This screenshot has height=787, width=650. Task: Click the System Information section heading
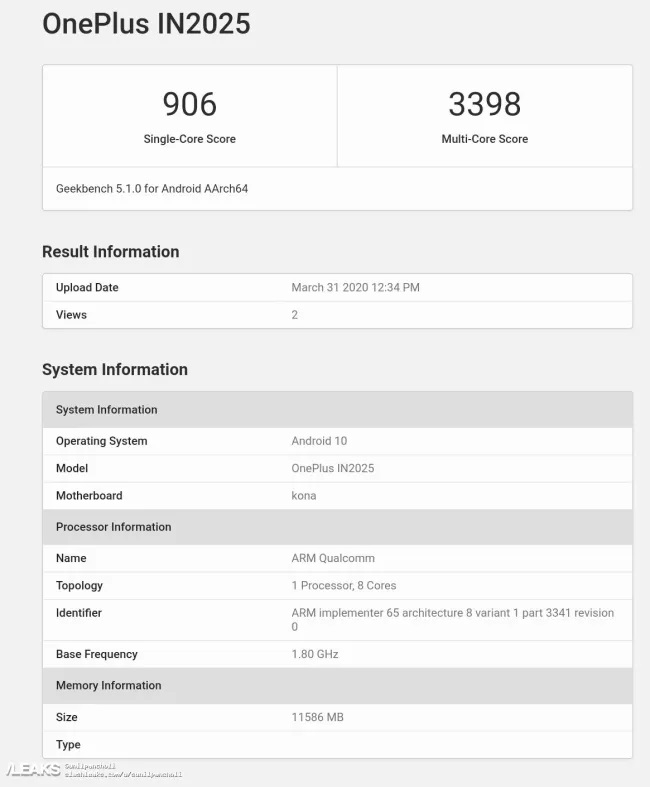click(x=115, y=369)
